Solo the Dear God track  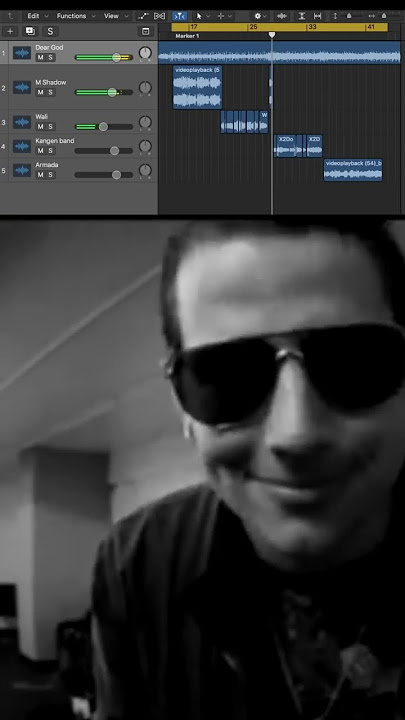(51, 57)
